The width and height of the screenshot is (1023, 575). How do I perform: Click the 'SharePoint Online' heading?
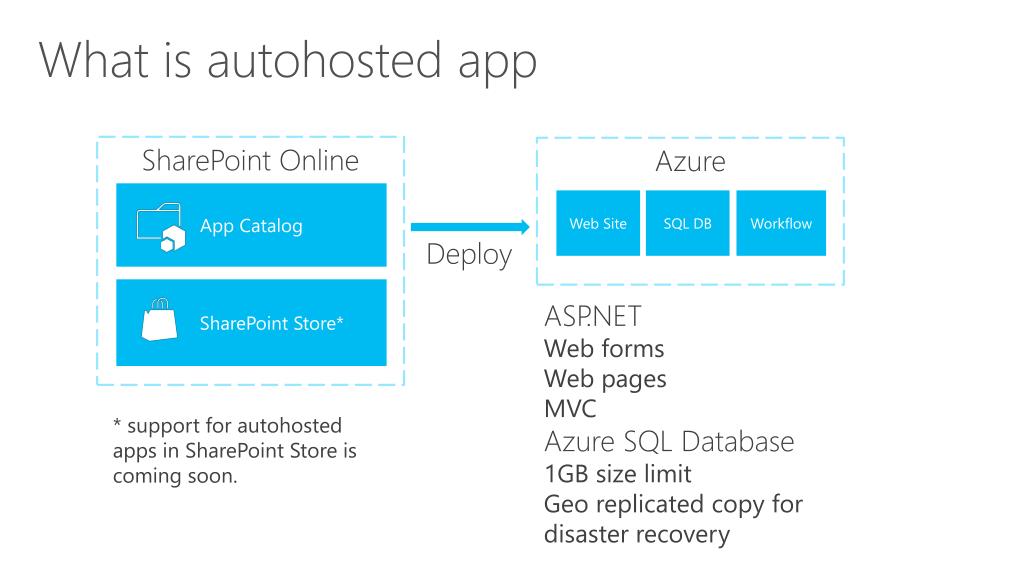(251, 161)
